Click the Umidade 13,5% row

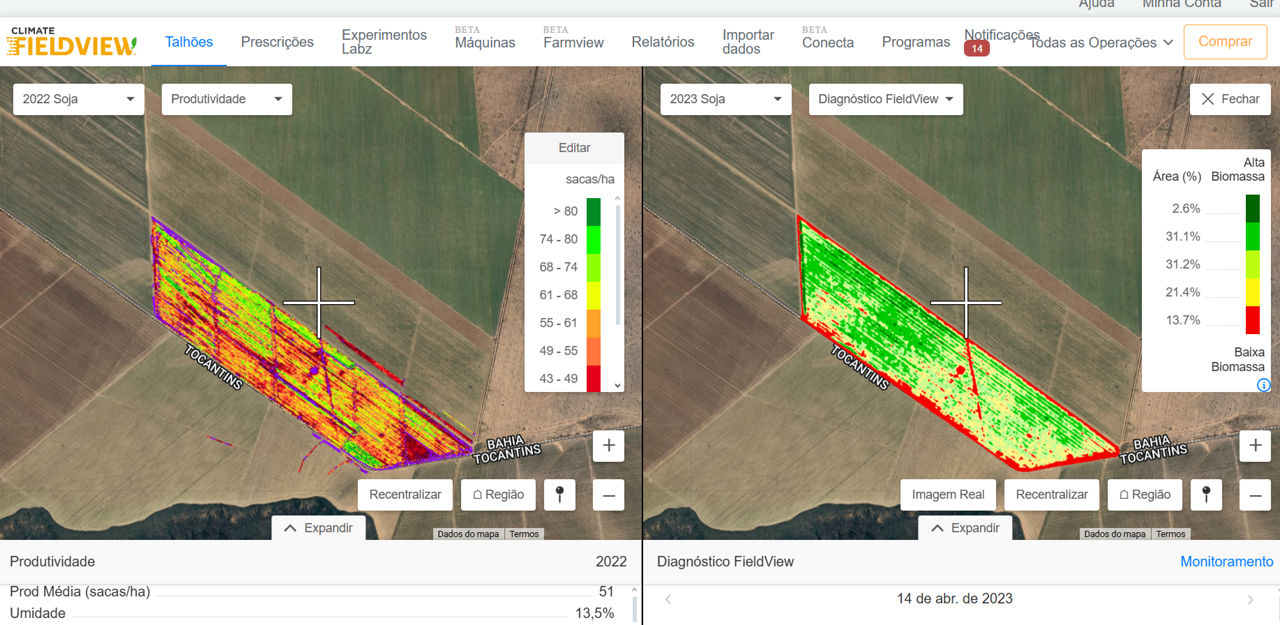tap(312, 613)
